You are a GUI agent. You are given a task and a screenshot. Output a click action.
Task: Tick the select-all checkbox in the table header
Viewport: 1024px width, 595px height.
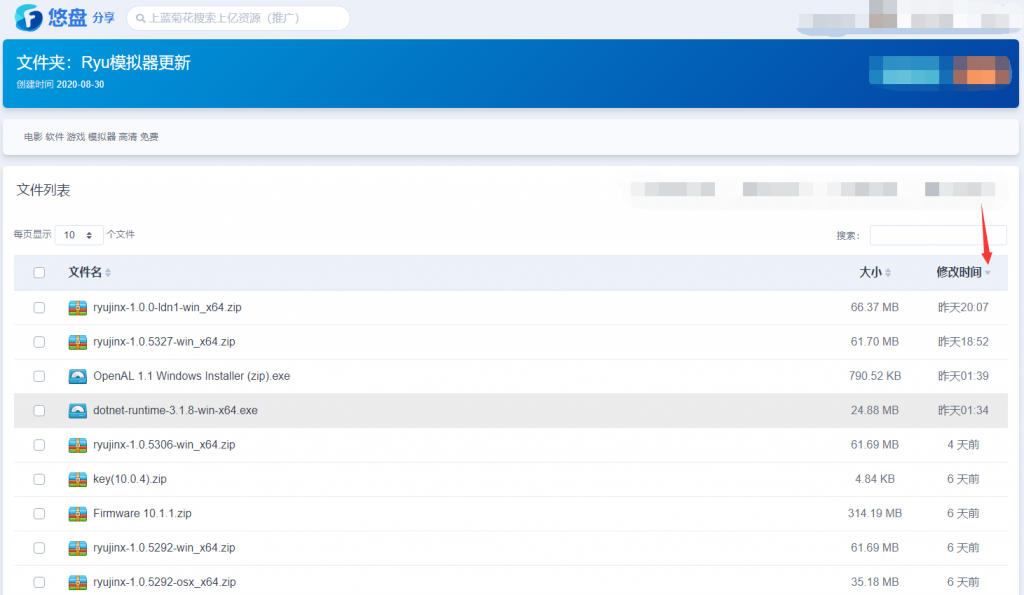coord(39,272)
